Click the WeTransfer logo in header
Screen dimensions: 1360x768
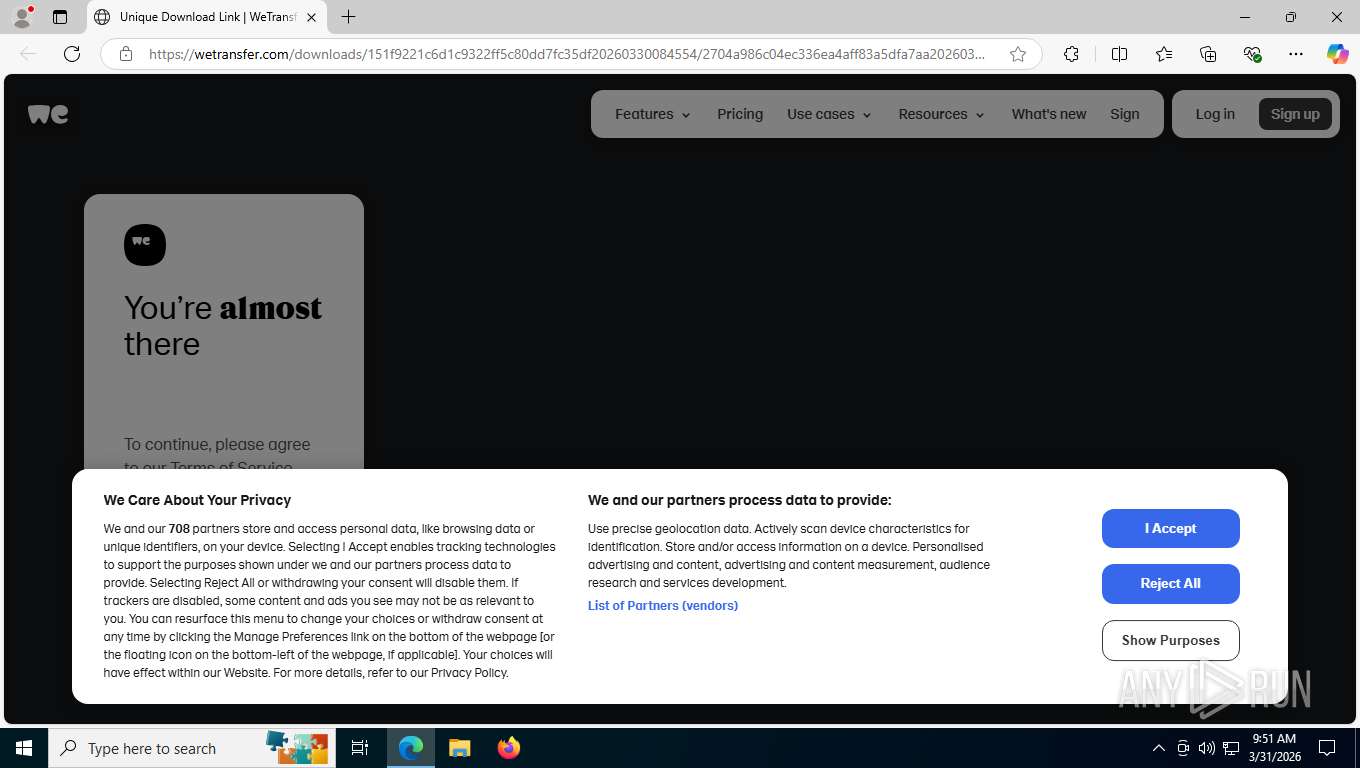click(48, 114)
